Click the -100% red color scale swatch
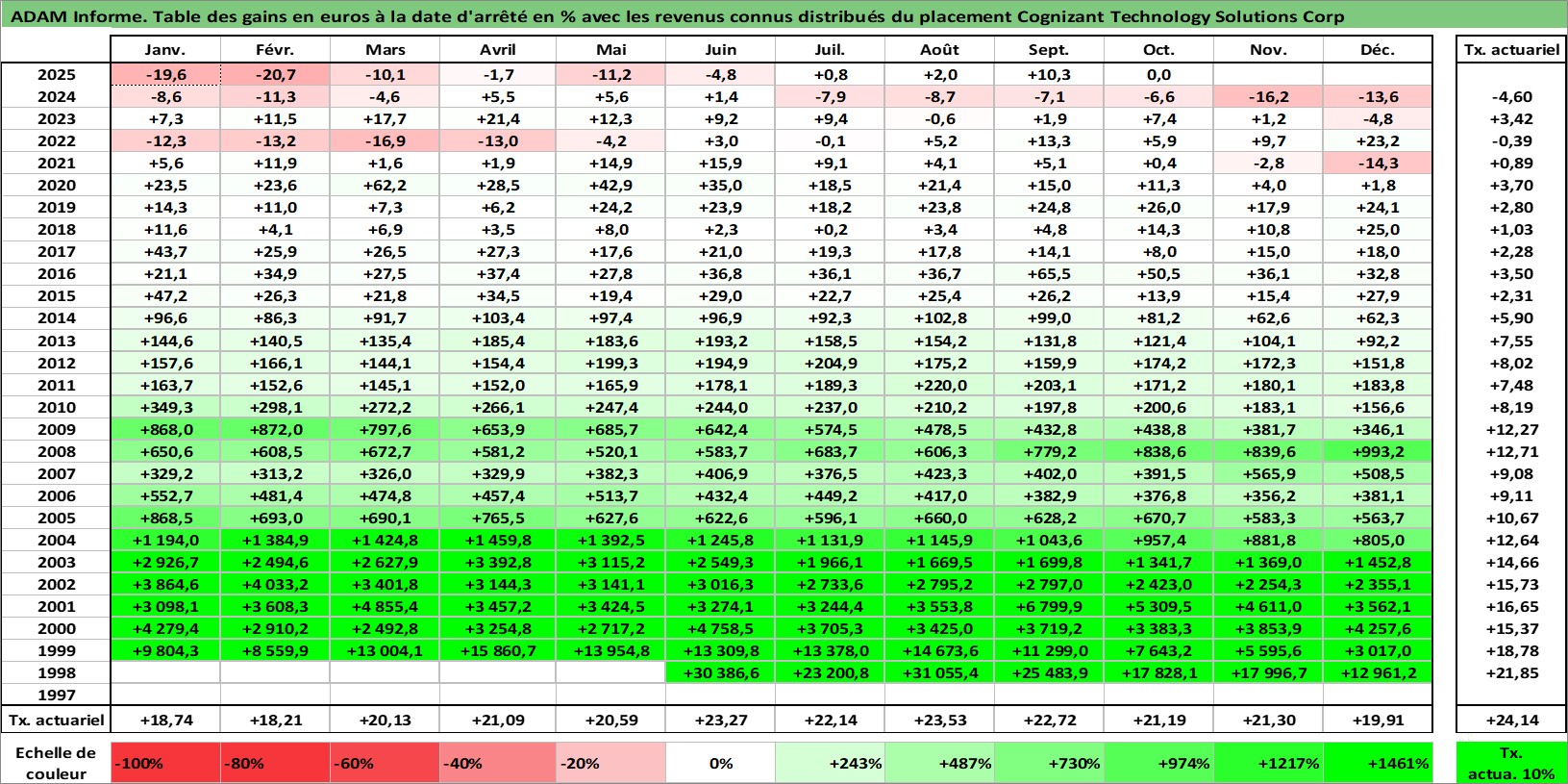This screenshot has width=1568, height=784. point(165,763)
